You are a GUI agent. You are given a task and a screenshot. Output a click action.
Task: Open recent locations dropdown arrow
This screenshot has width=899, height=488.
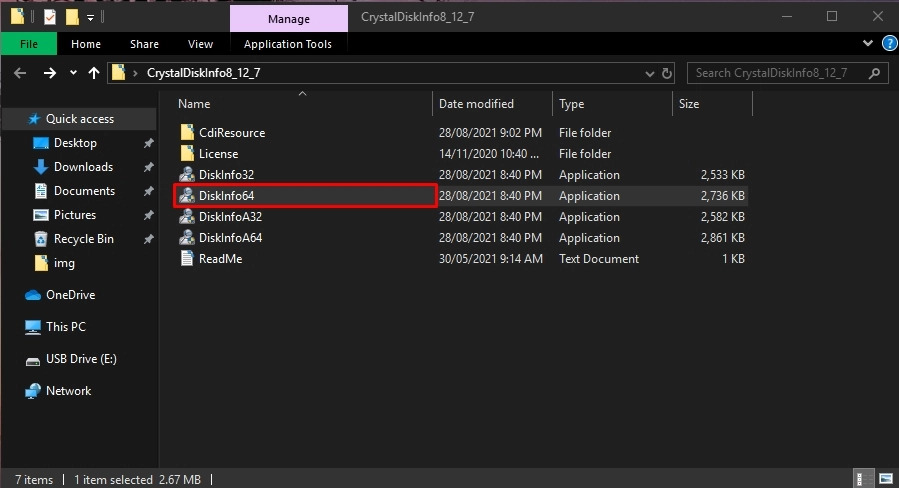coord(73,73)
